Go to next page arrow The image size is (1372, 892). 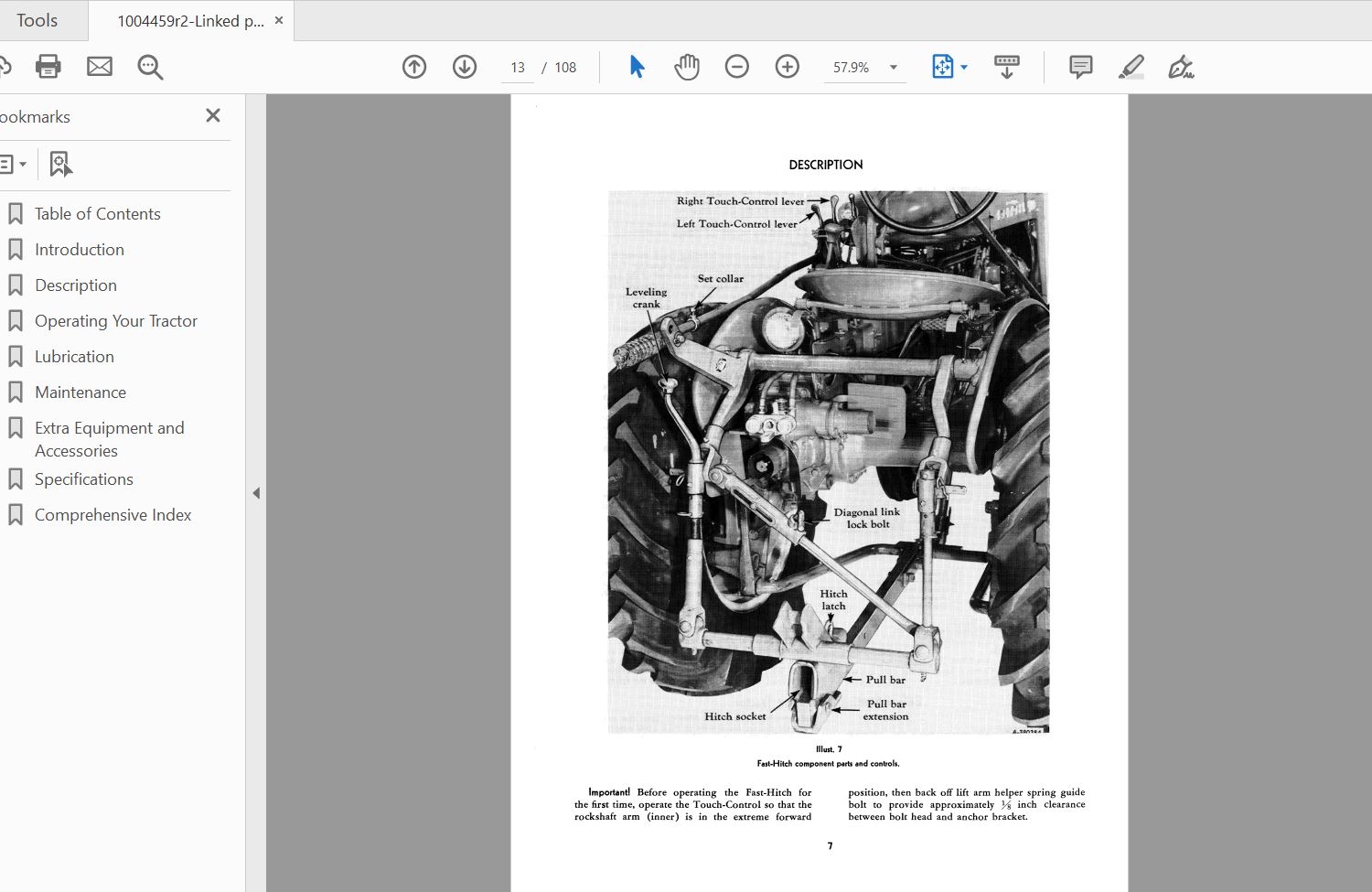point(465,67)
